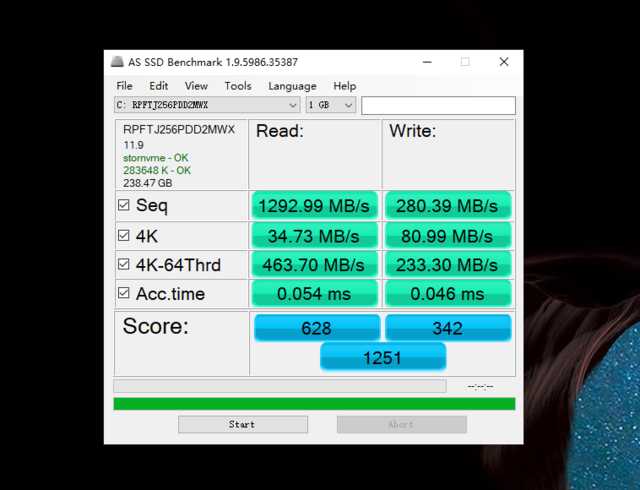The height and width of the screenshot is (490, 640).
Task: Click the AS SSD Benchmark title bar icon
Action: (x=118, y=62)
